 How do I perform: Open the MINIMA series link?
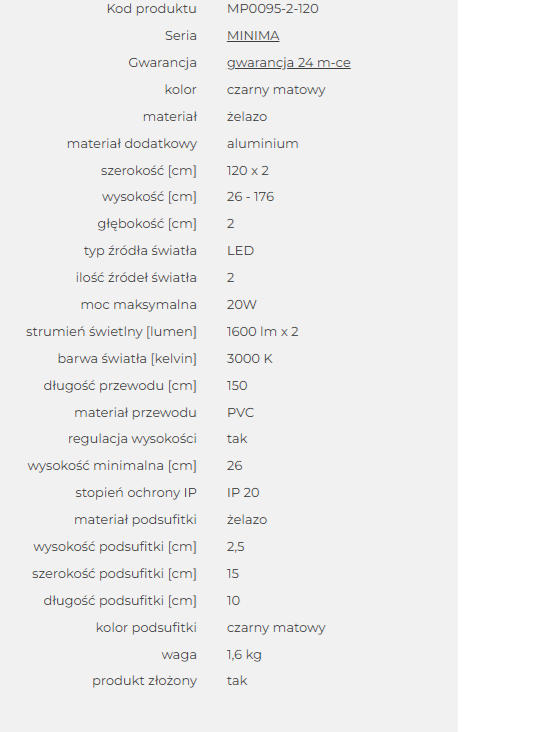(x=253, y=36)
